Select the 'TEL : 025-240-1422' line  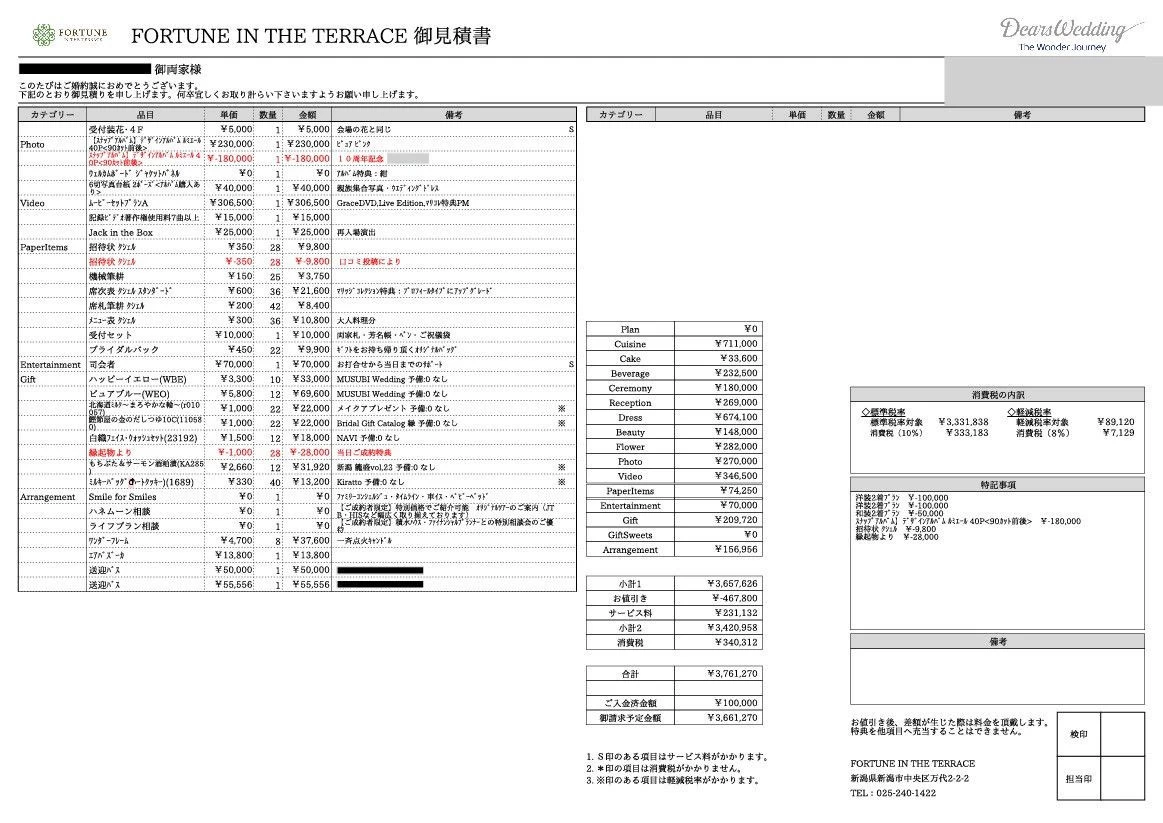(893, 793)
